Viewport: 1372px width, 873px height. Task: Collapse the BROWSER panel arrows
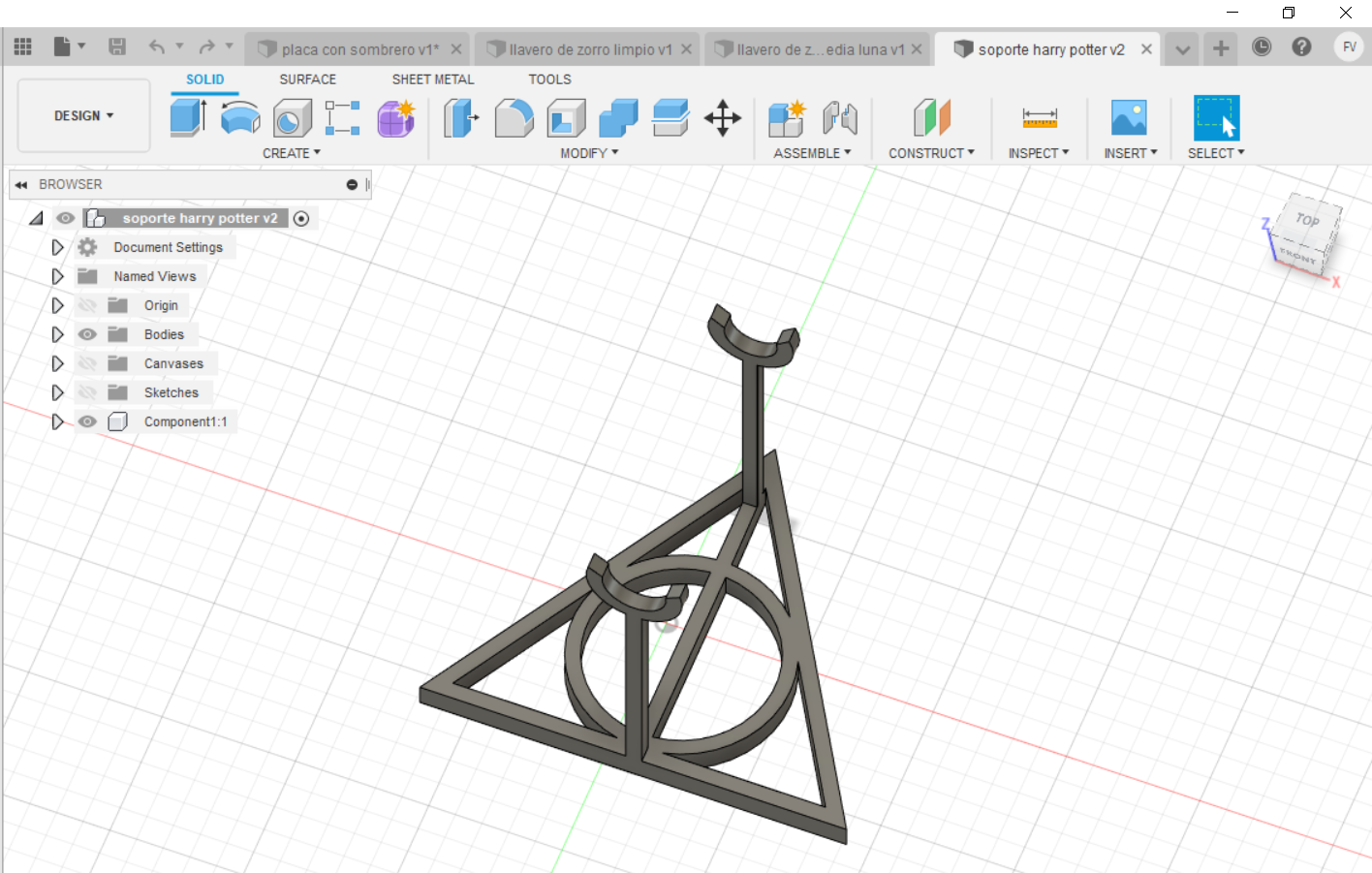(20, 184)
